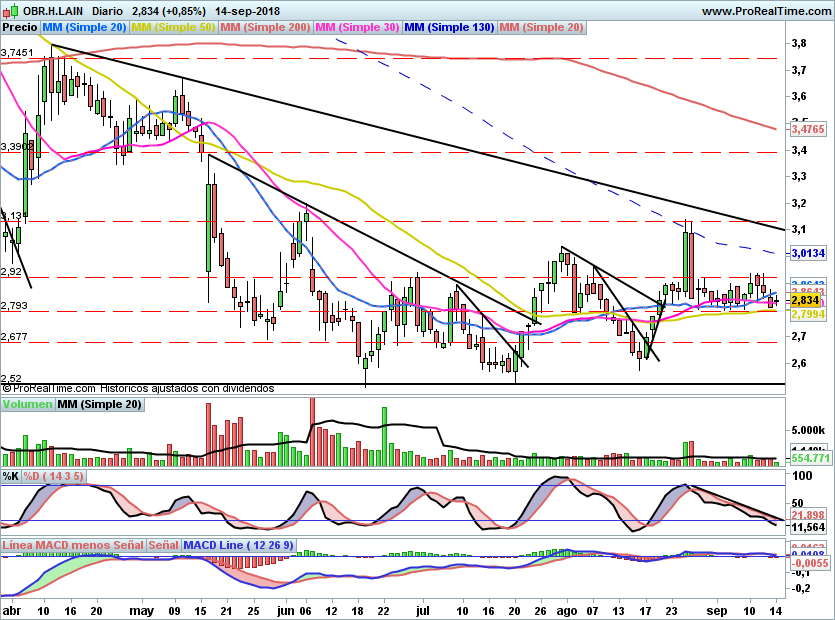This screenshot has height=620, width=835.
Task: Expand the Línea MACD menos Señal label
Action: click(72, 545)
